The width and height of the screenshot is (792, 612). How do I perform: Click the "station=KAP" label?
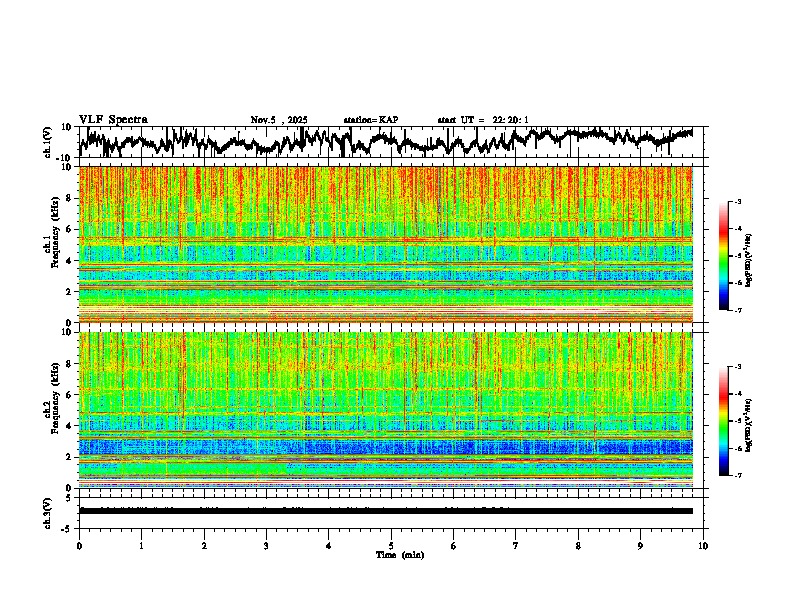tap(371, 120)
